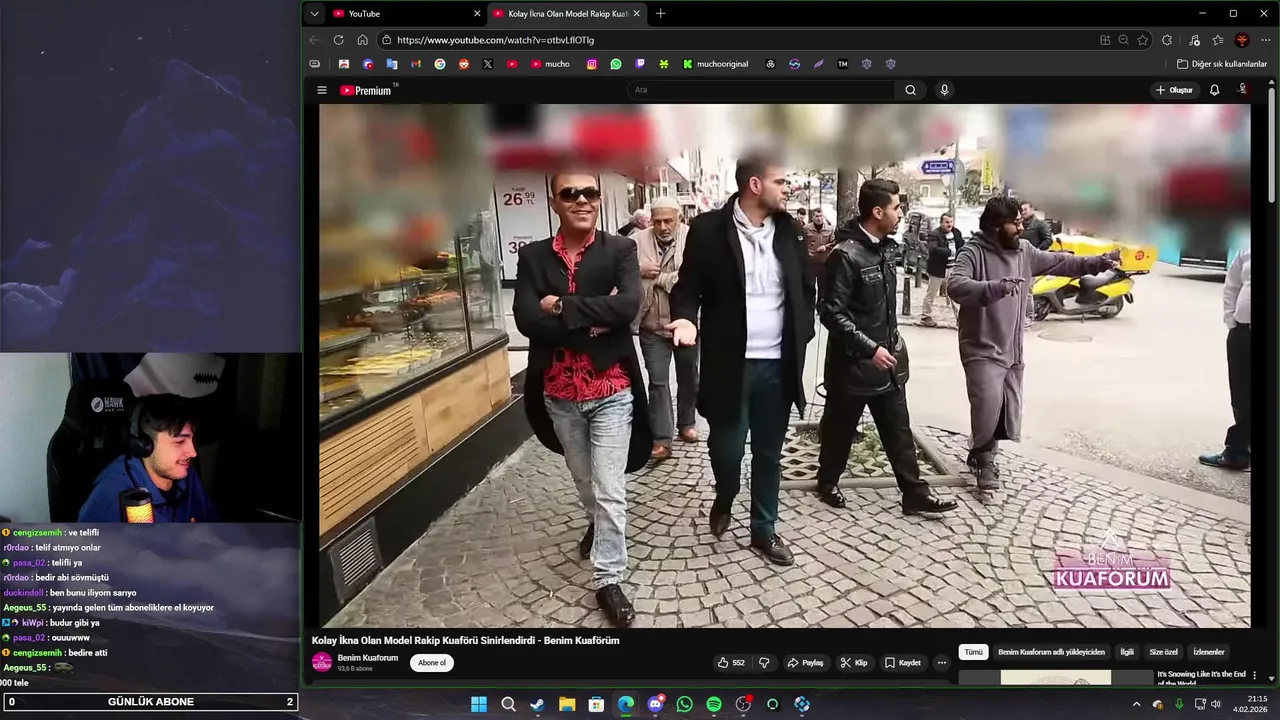Click the Kaydet save button
1280x720 pixels.
pyautogui.click(x=903, y=663)
